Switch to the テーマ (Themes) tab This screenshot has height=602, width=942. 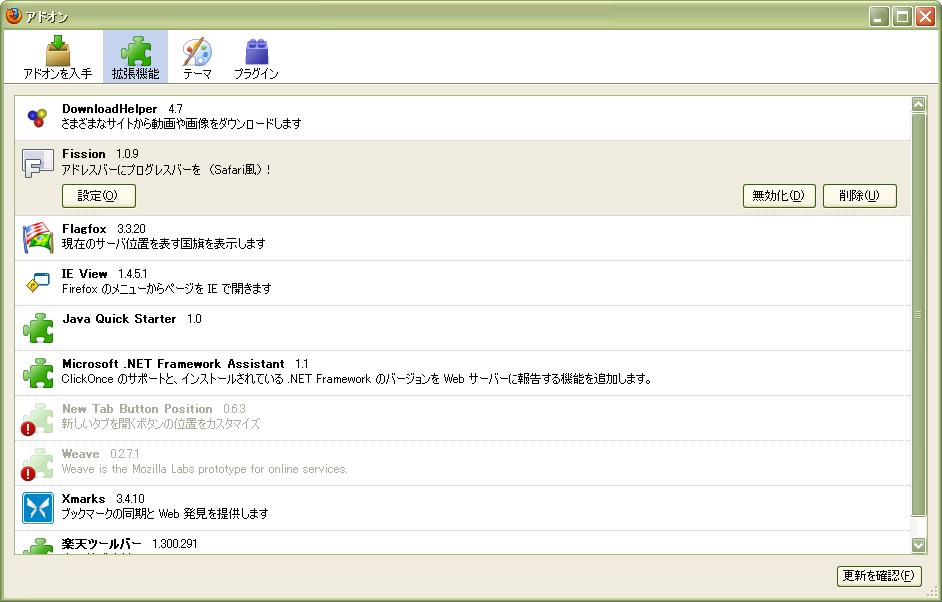pos(197,58)
